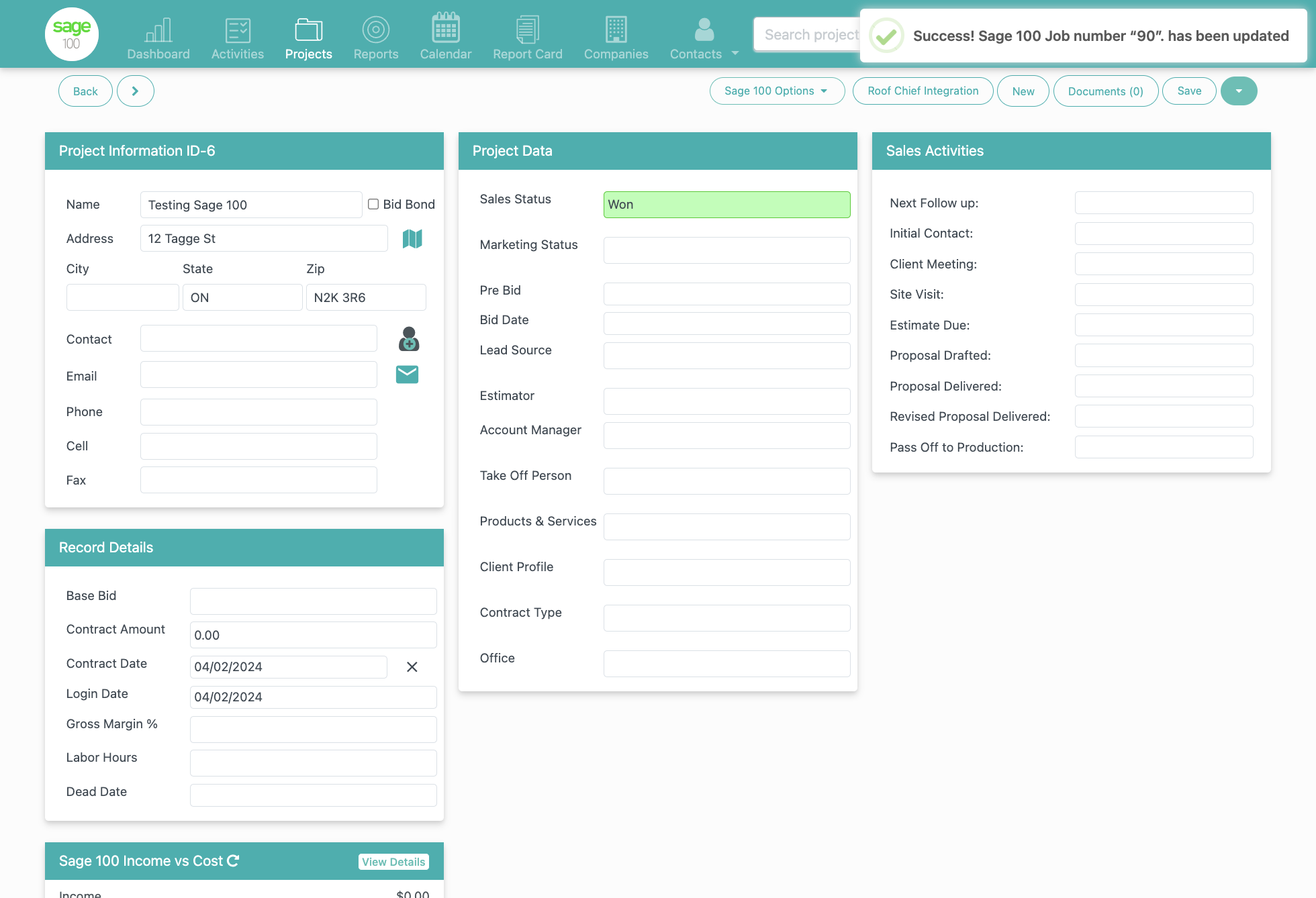
Task: Refresh Sage 100 Income vs Cost
Action: tap(233, 860)
